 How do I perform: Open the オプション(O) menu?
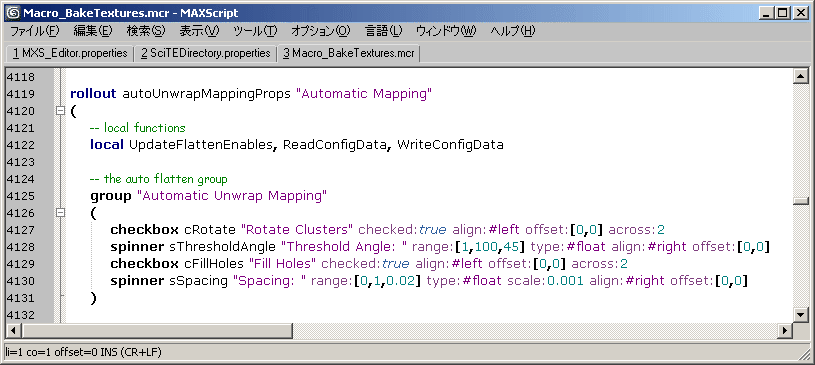pyautogui.click(x=321, y=31)
